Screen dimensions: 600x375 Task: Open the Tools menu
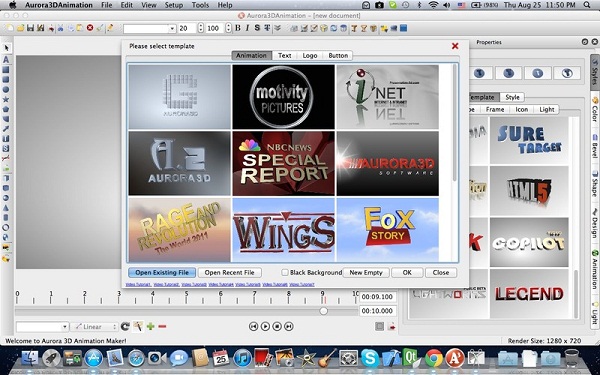pos(200,5)
